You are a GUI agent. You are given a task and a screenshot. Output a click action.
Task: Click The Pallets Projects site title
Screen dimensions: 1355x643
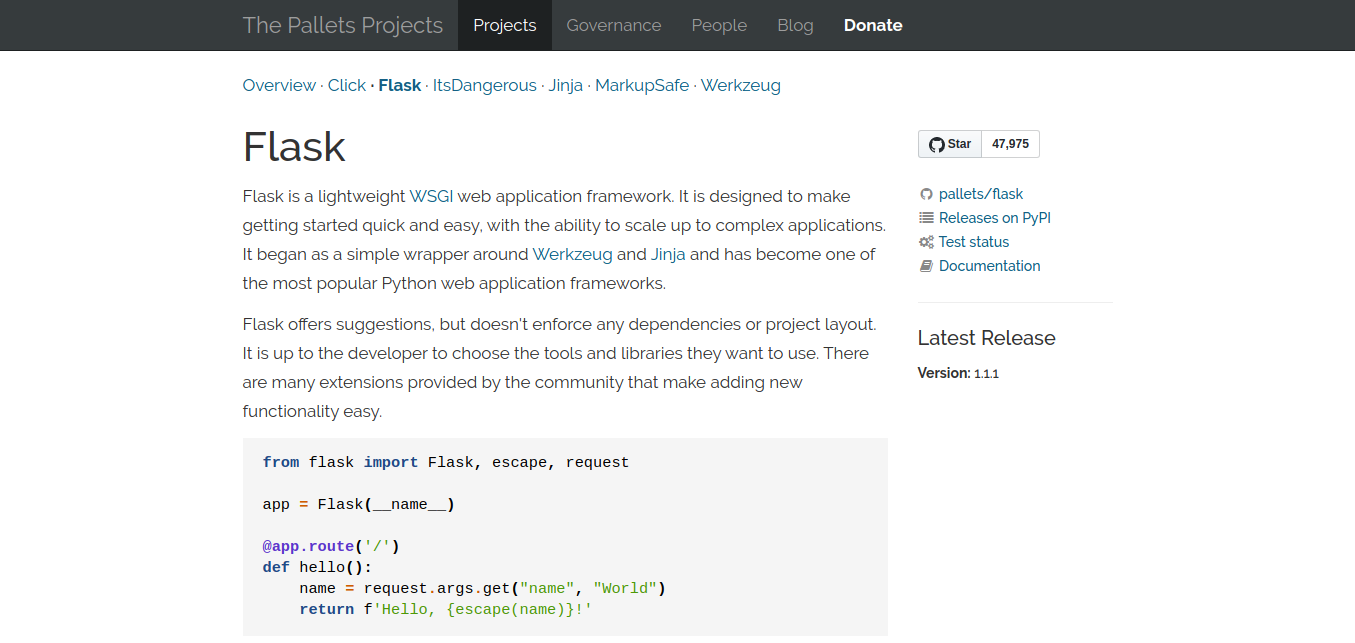(x=343, y=25)
